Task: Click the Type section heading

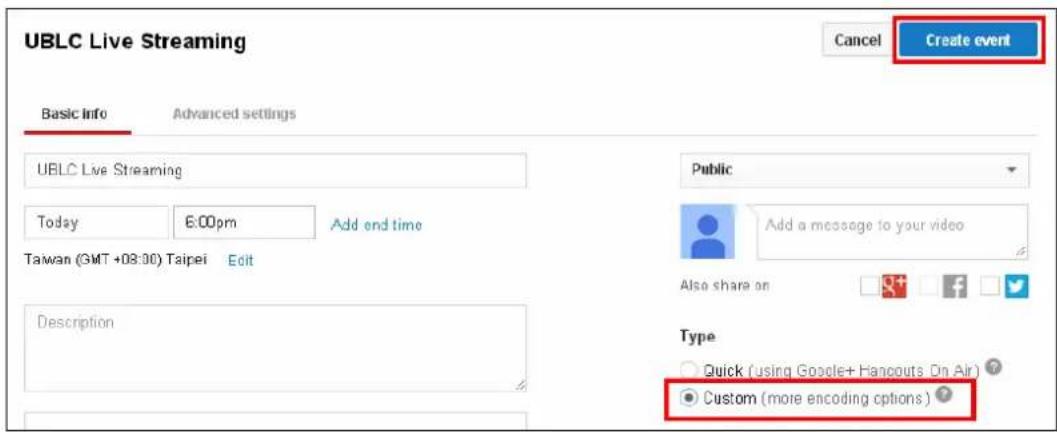Action: [698, 337]
